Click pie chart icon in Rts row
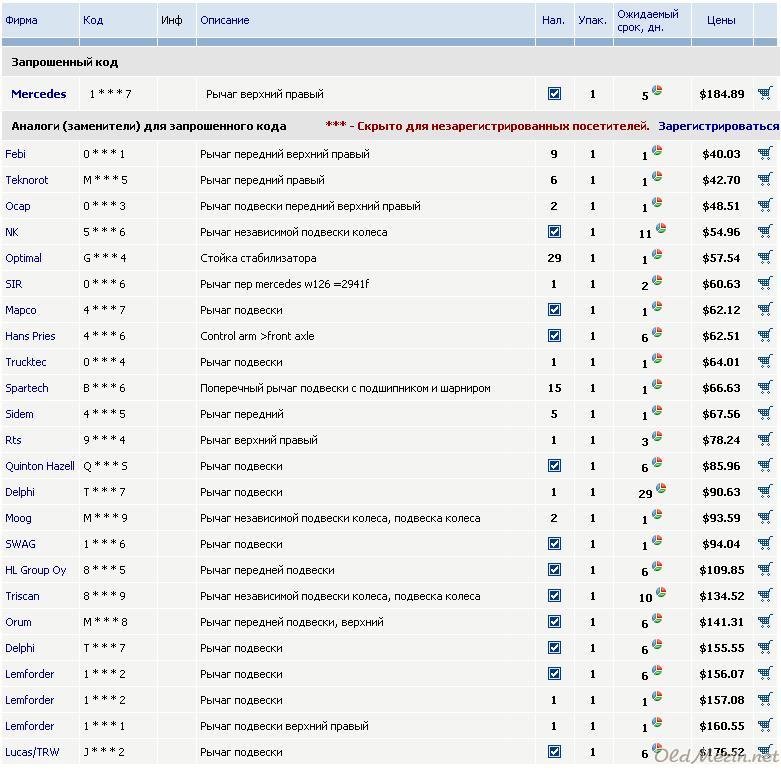Image resolution: width=781 pixels, height=770 pixels. click(x=657, y=436)
